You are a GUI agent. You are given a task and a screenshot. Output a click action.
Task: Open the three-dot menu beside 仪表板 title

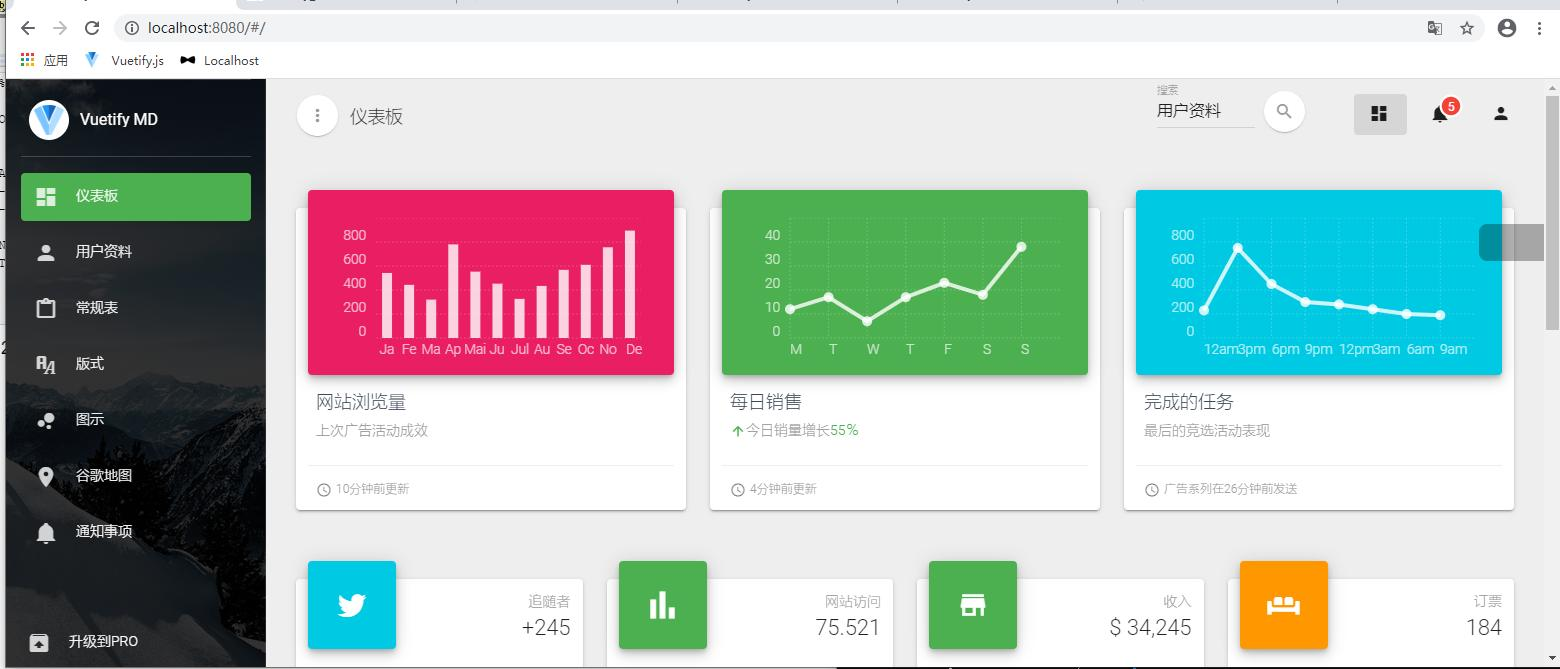click(x=317, y=115)
